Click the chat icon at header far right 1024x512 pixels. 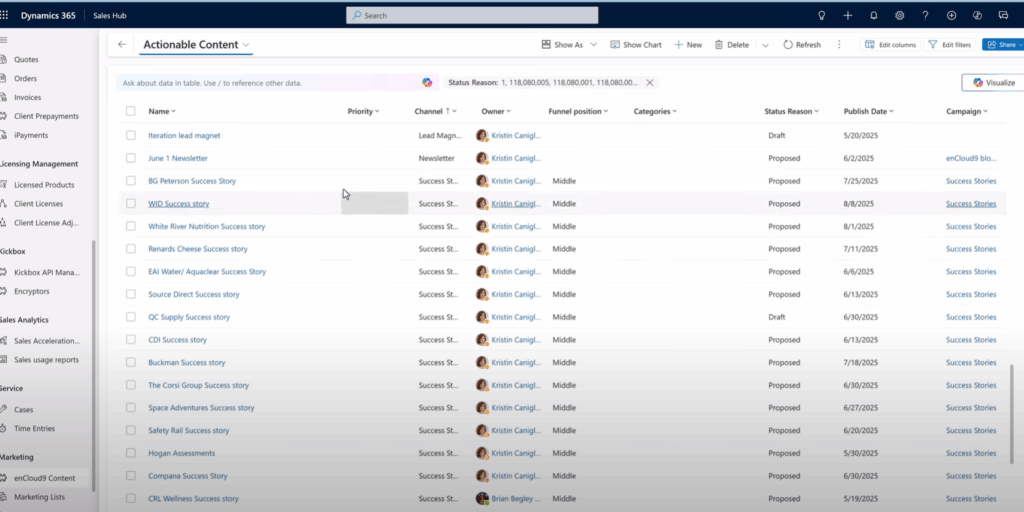pyautogui.click(x=1003, y=15)
